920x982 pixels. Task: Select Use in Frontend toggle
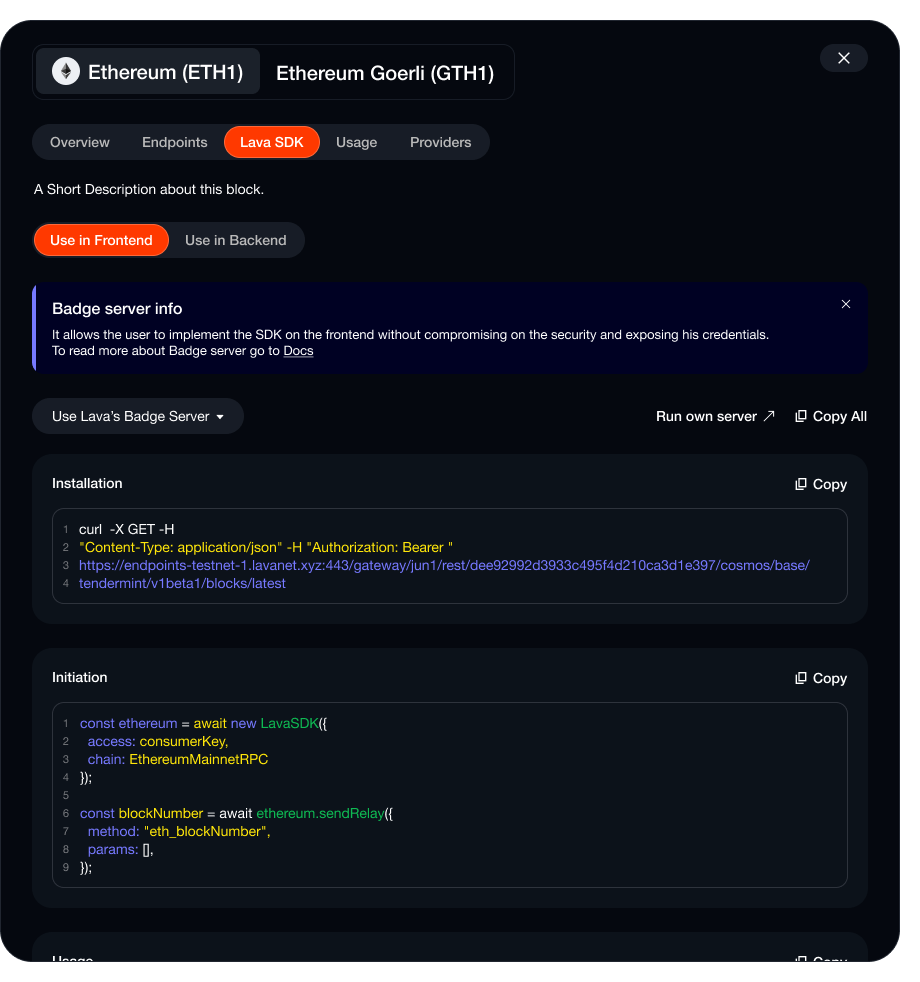pyautogui.click(x=101, y=240)
